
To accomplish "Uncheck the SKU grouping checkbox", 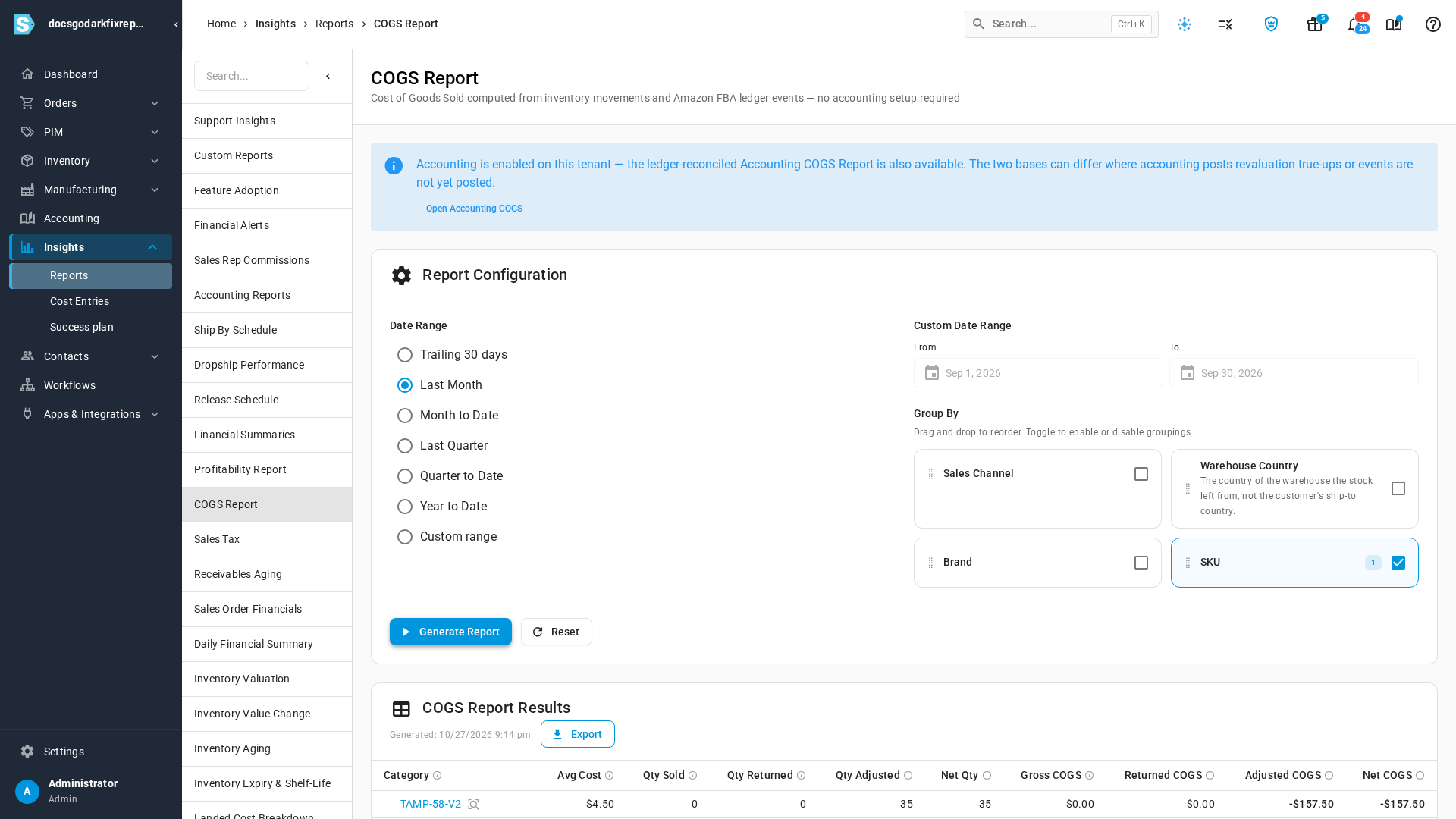I will pyautogui.click(x=1398, y=563).
